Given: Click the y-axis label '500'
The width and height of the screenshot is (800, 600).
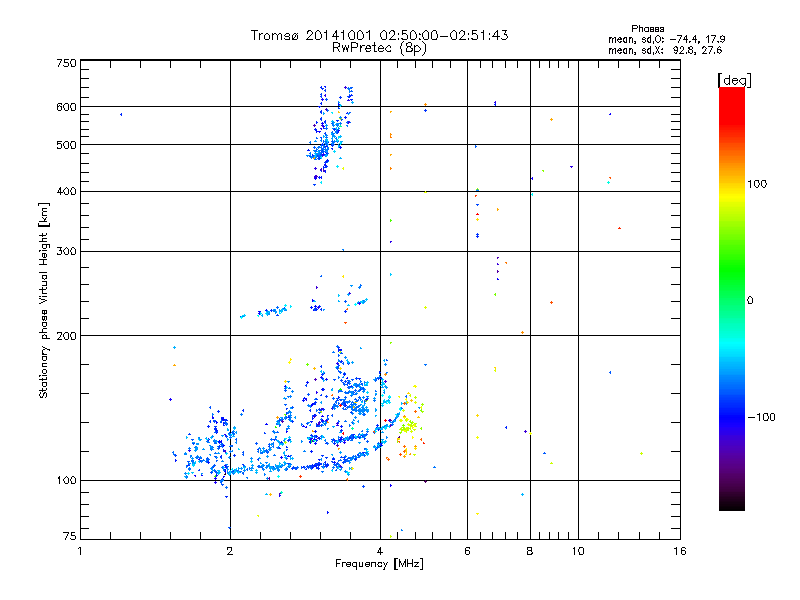Looking at the screenshot, I should tap(67, 145).
